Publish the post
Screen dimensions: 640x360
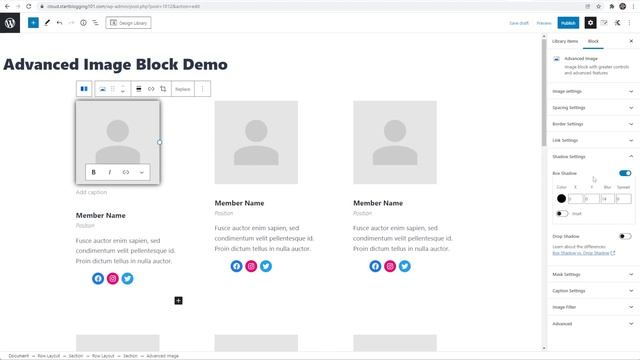pyautogui.click(x=568, y=23)
